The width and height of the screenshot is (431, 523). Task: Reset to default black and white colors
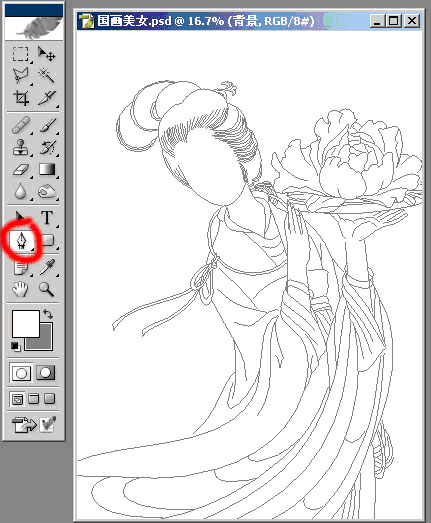pos(15,346)
